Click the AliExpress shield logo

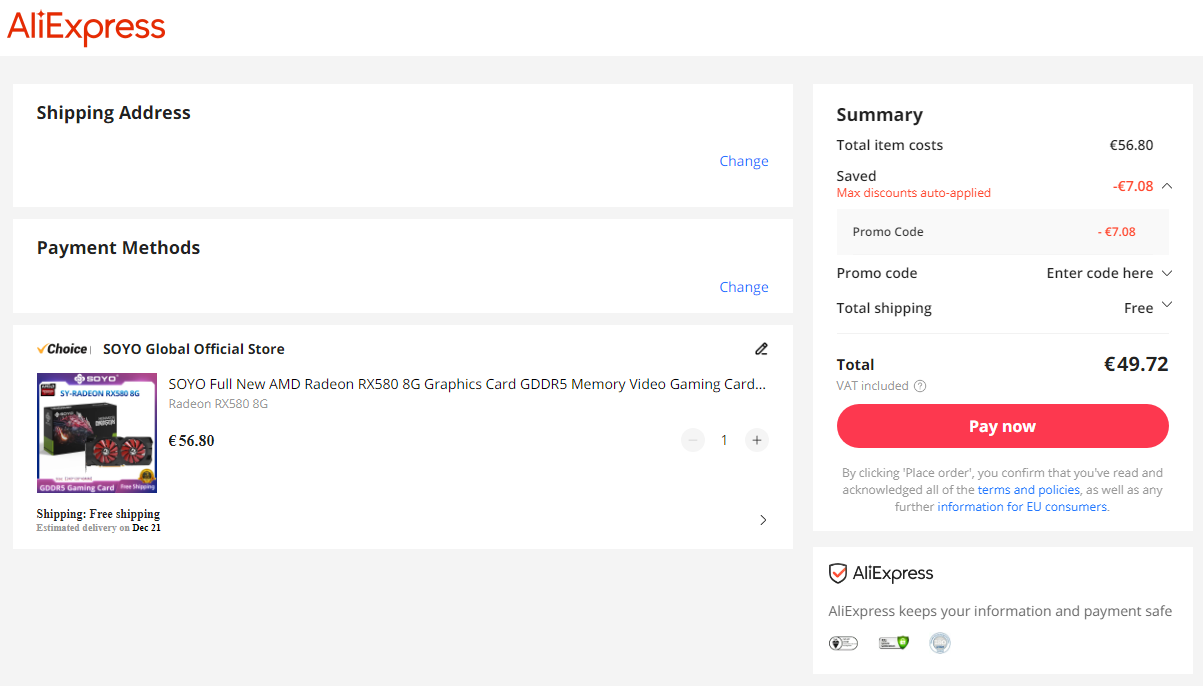tap(881, 573)
